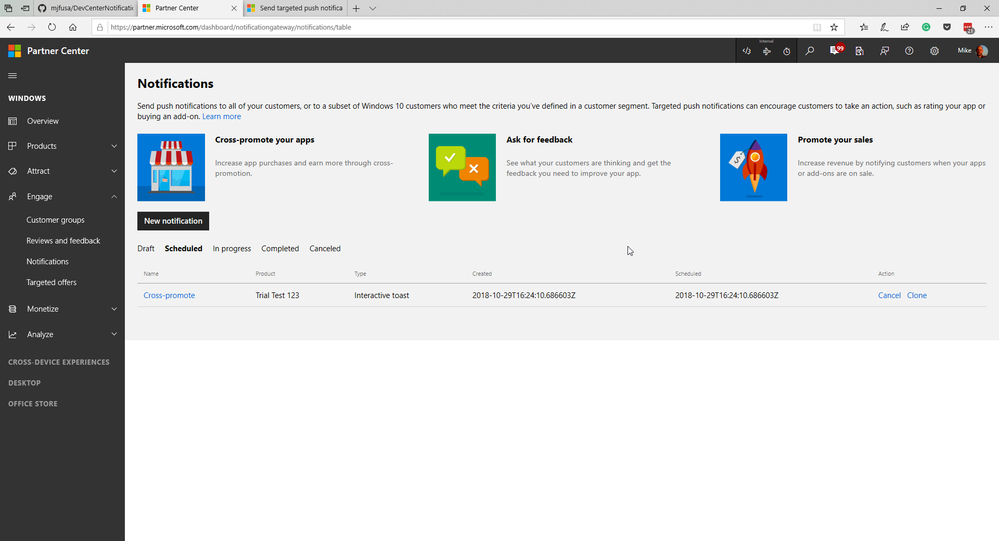Open browser favorites hub icon
999x541 pixels.
pyautogui.click(x=863, y=27)
